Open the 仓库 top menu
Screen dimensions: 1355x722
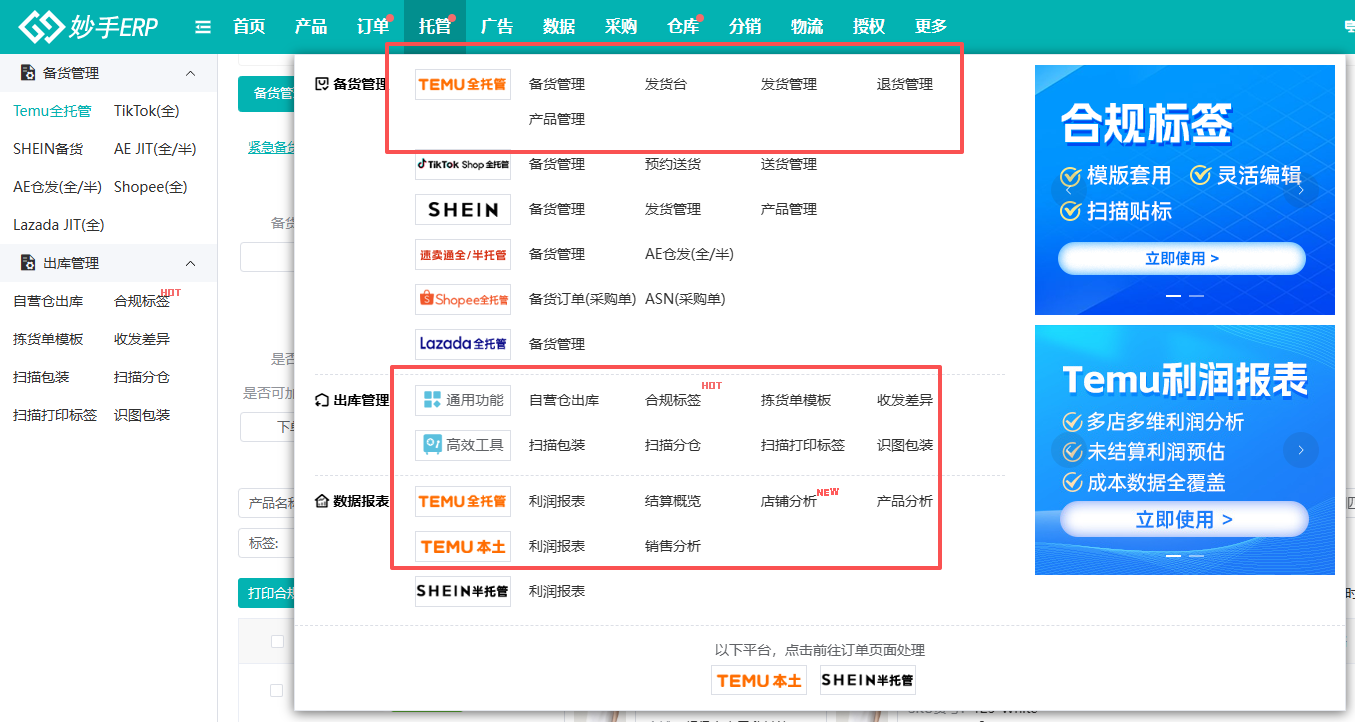coord(683,27)
